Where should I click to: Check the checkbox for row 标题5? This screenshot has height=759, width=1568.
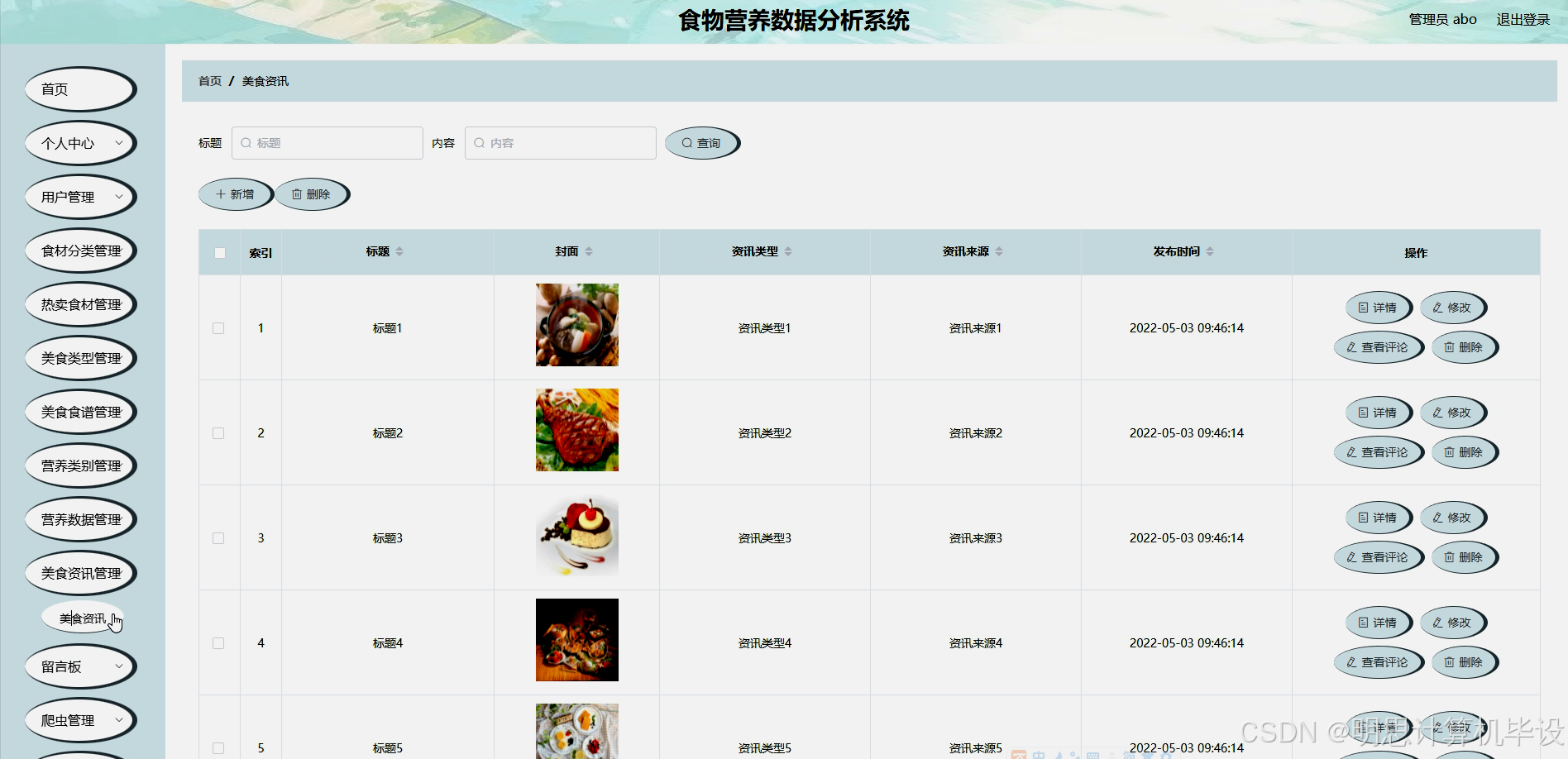click(218, 748)
